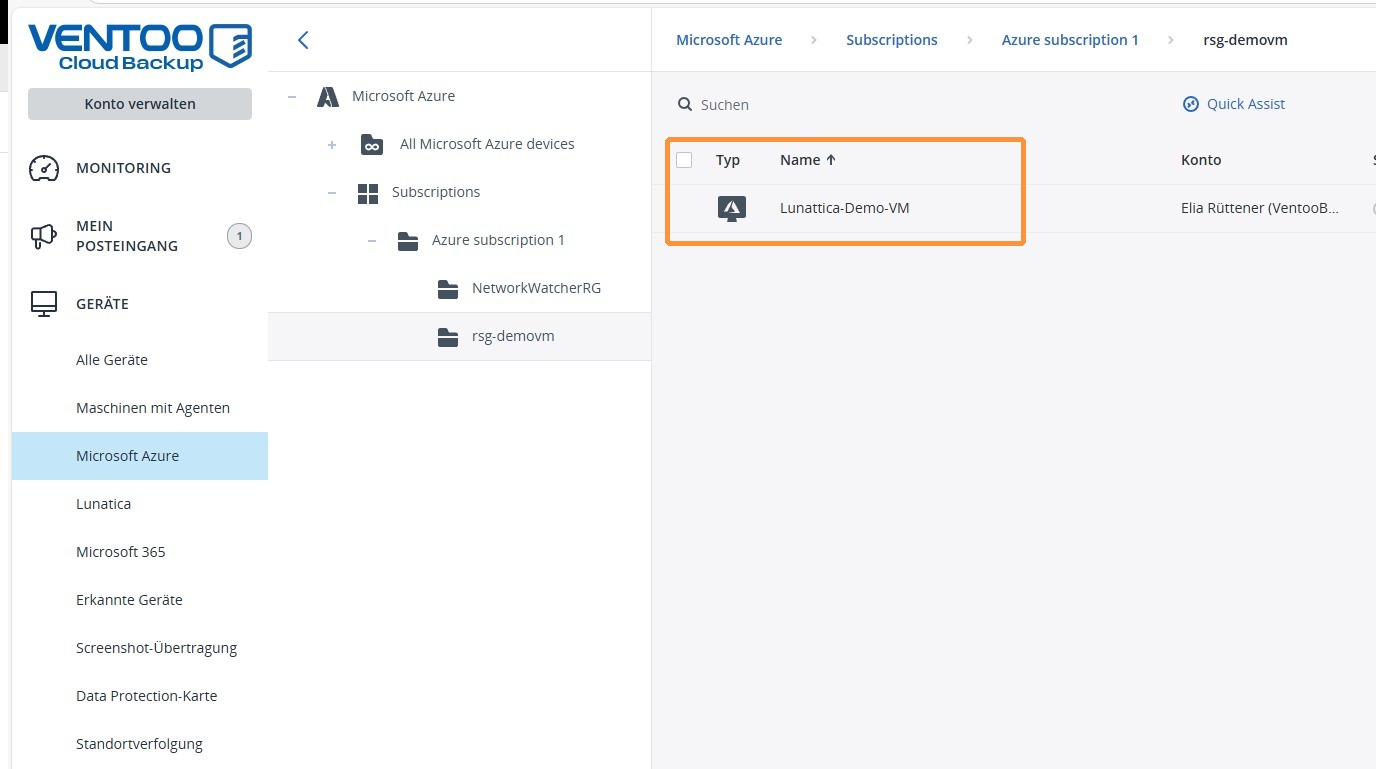Click the Monitoring gauge icon
Image resolution: width=1376 pixels, height=769 pixels.
[44, 168]
